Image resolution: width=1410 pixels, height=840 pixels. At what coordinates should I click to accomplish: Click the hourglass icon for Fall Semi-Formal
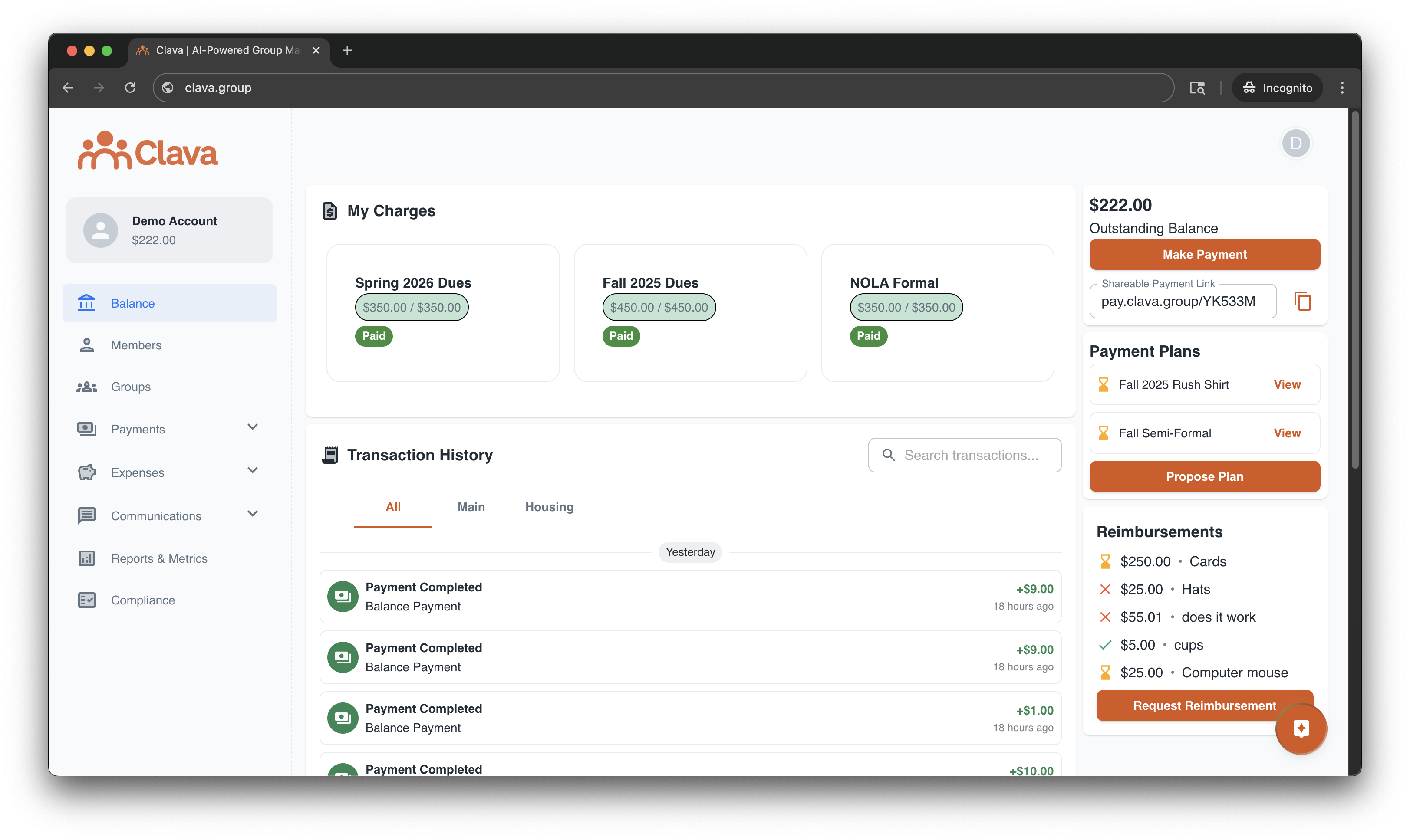click(x=1104, y=433)
